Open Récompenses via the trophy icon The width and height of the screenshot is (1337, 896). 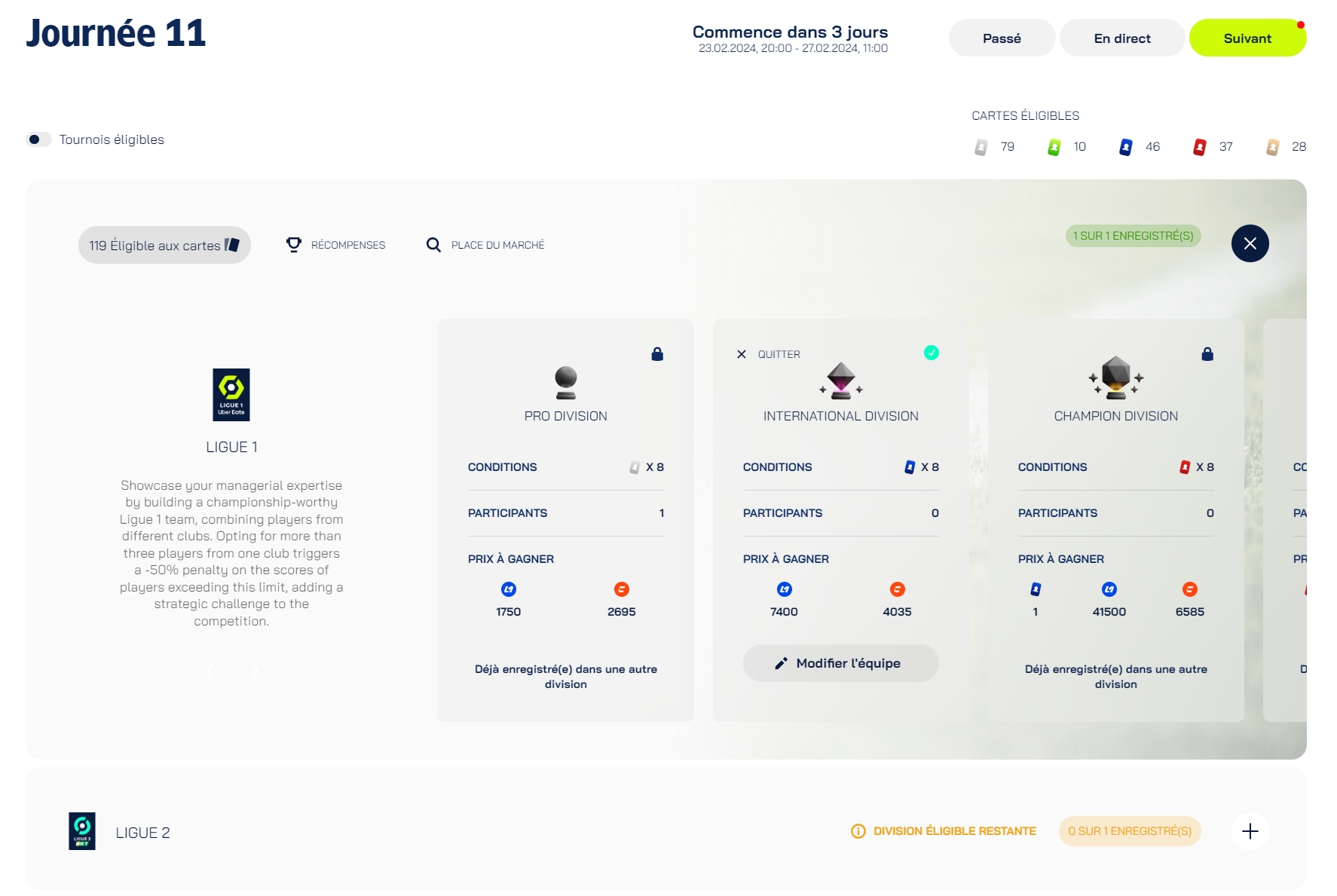[x=294, y=245]
